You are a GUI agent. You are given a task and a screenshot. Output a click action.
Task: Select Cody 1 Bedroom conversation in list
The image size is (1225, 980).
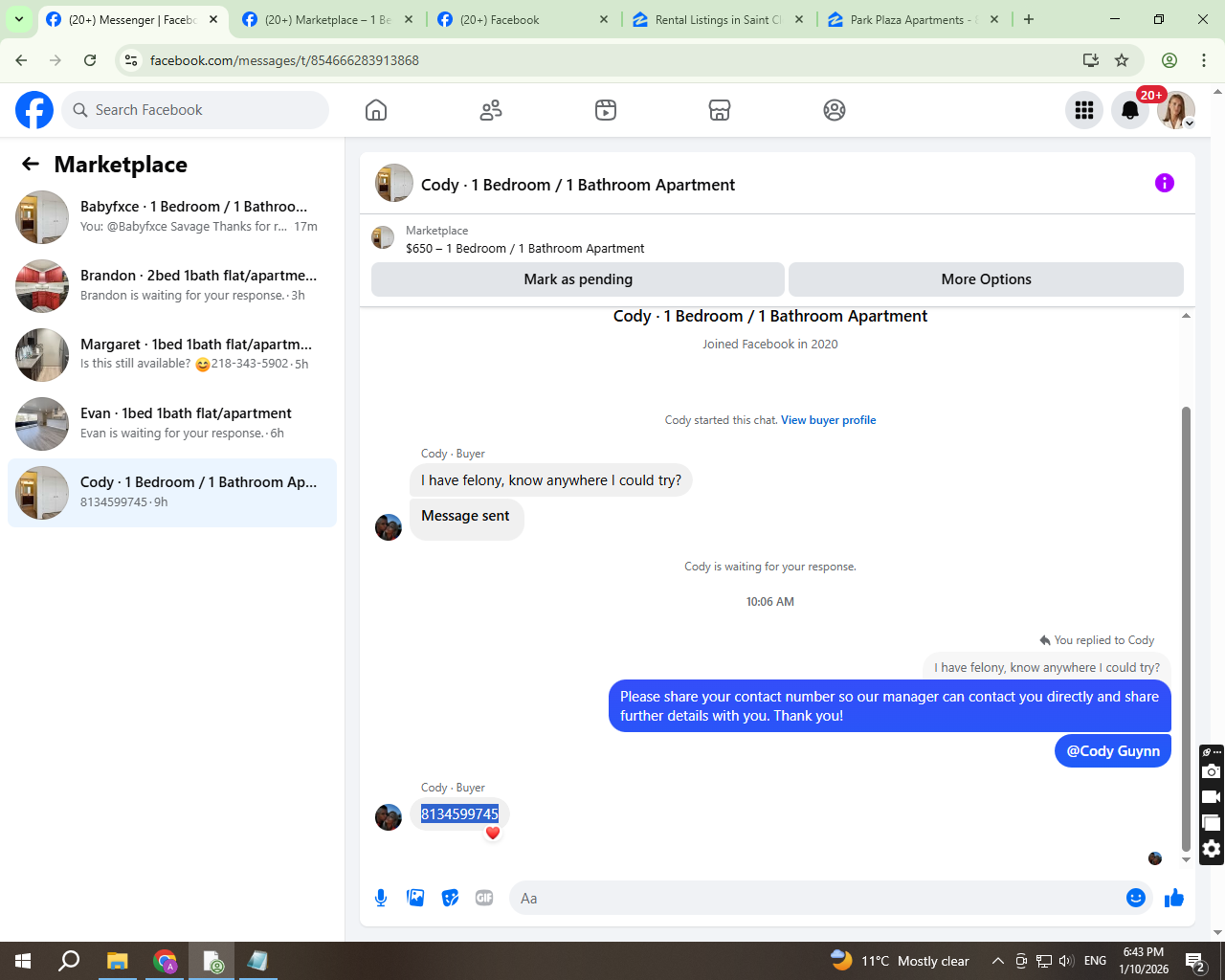pos(172,493)
